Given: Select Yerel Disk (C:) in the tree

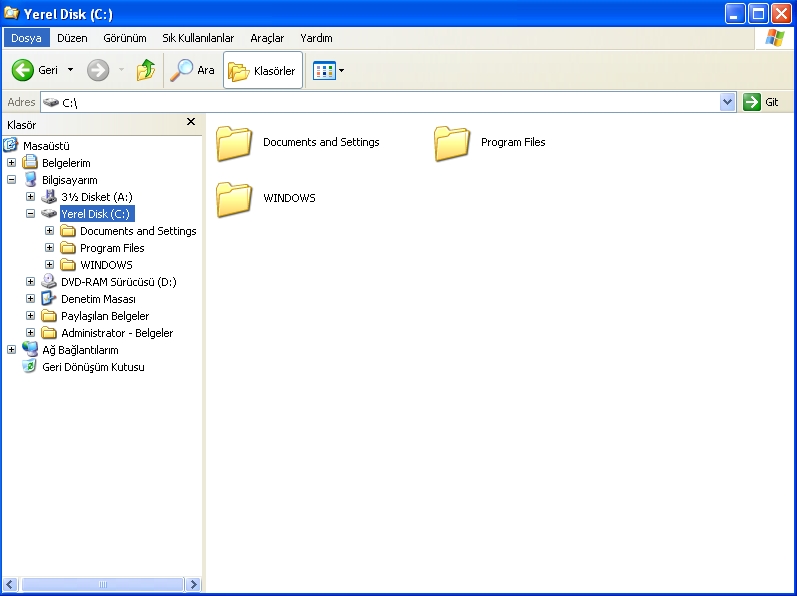Looking at the screenshot, I should (97, 214).
